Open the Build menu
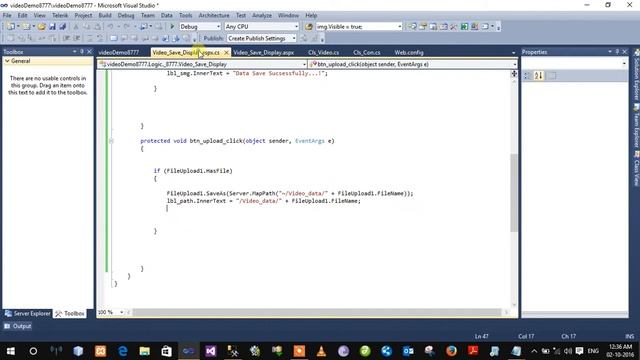This screenshot has width=640, height=360. point(105,16)
